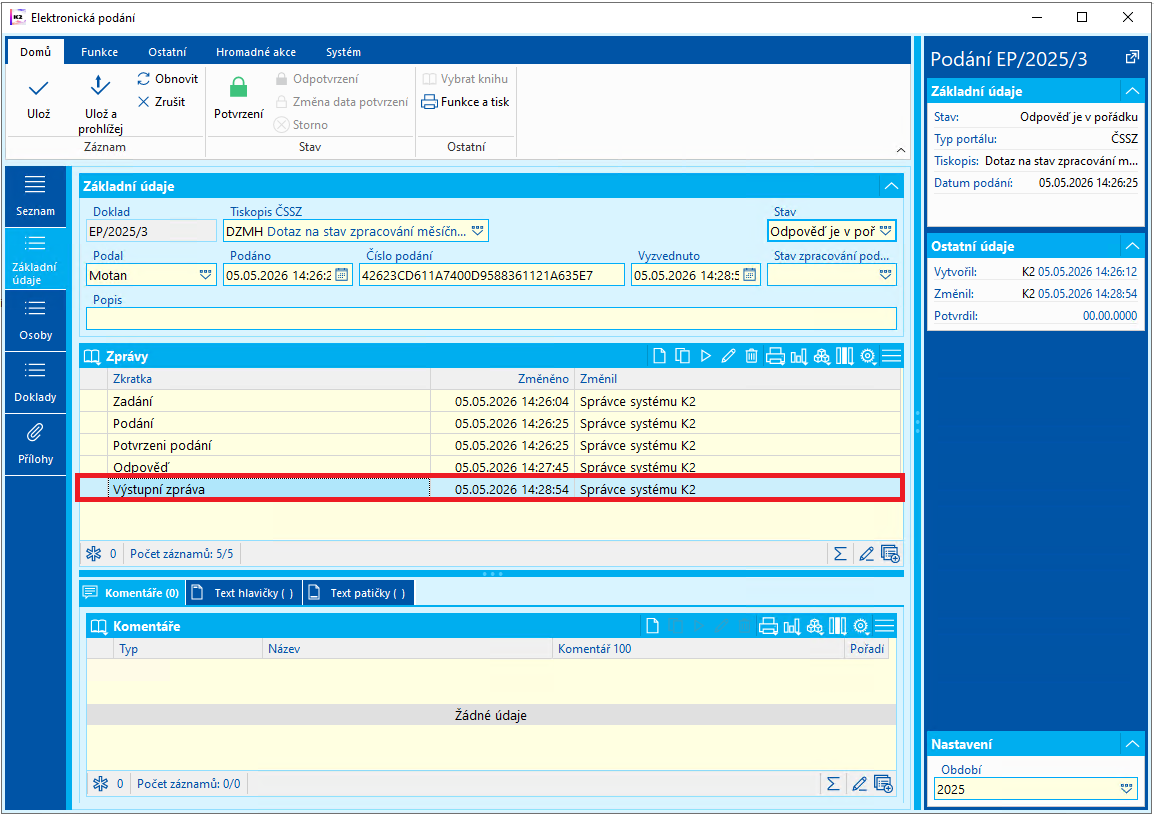Switch to Text patičky tab
The width and height of the screenshot is (1154, 816).
[x=358, y=593]
